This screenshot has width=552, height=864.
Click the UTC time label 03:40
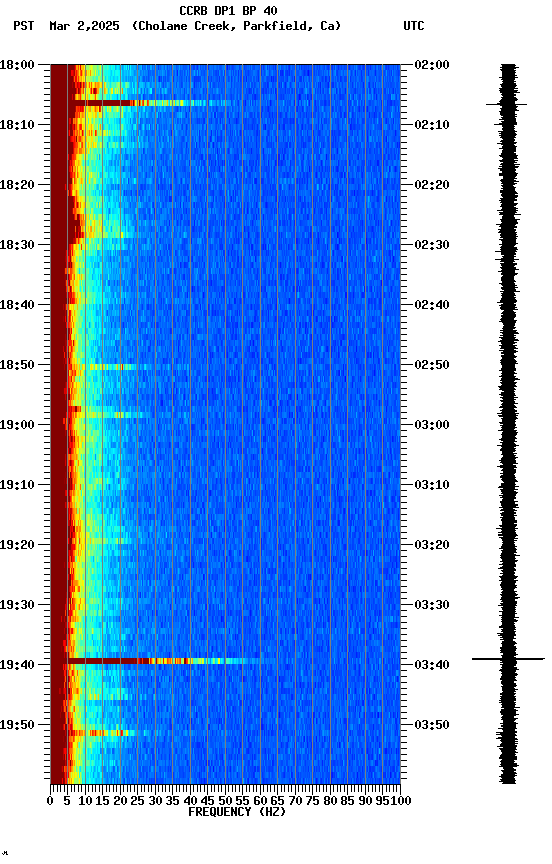pyautogui.click(x=432, y=665)
